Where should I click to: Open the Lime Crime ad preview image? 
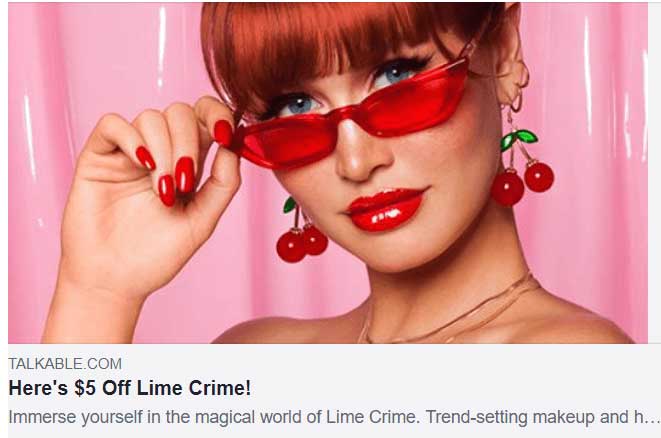(328, 173)
